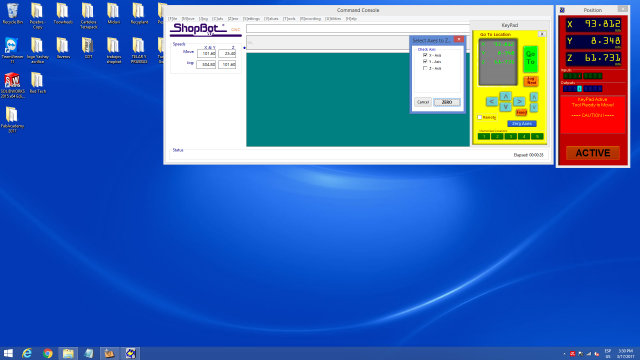
Task: Launch Google Chrome from taskbar
Action: [48, 353]
